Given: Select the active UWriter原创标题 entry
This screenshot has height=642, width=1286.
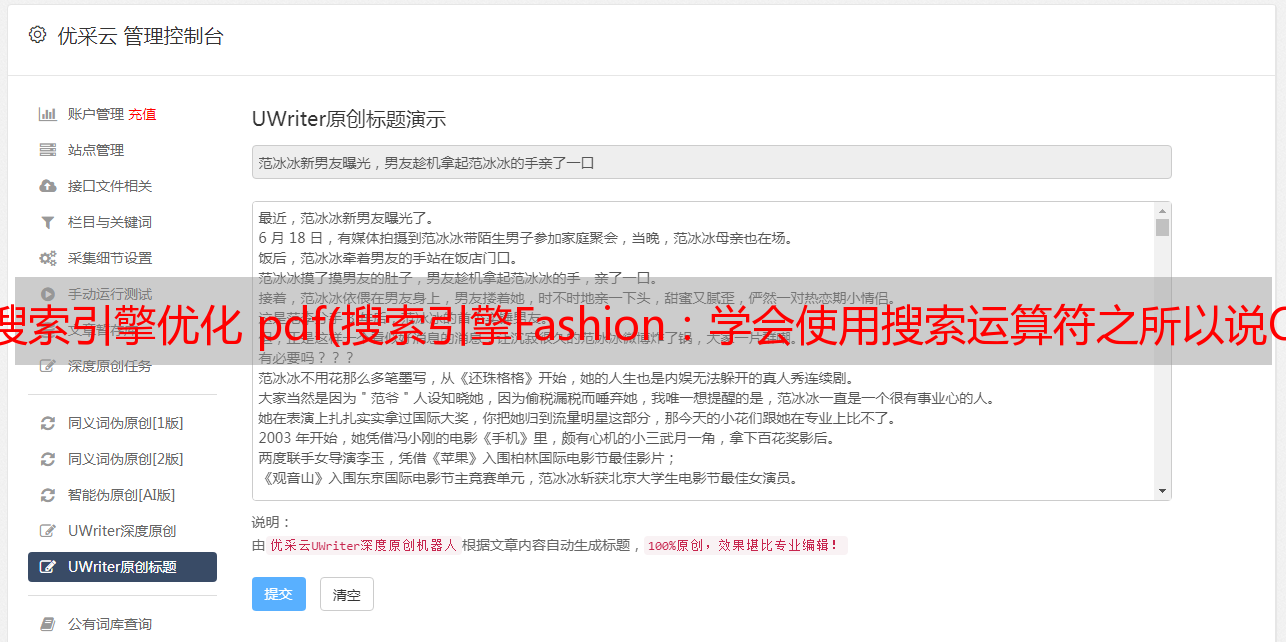Looking at the screenshot, I should point(122,567).
